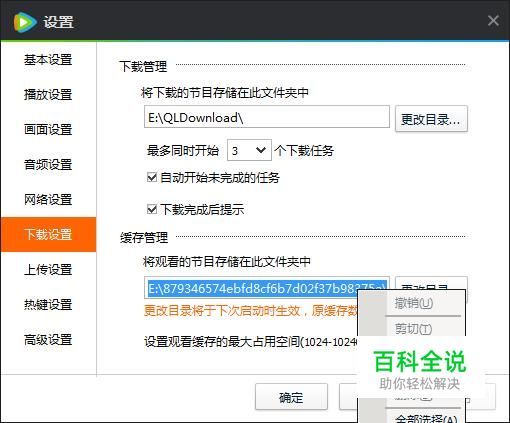Go to 音频设置 section

(x=48, y=164)
